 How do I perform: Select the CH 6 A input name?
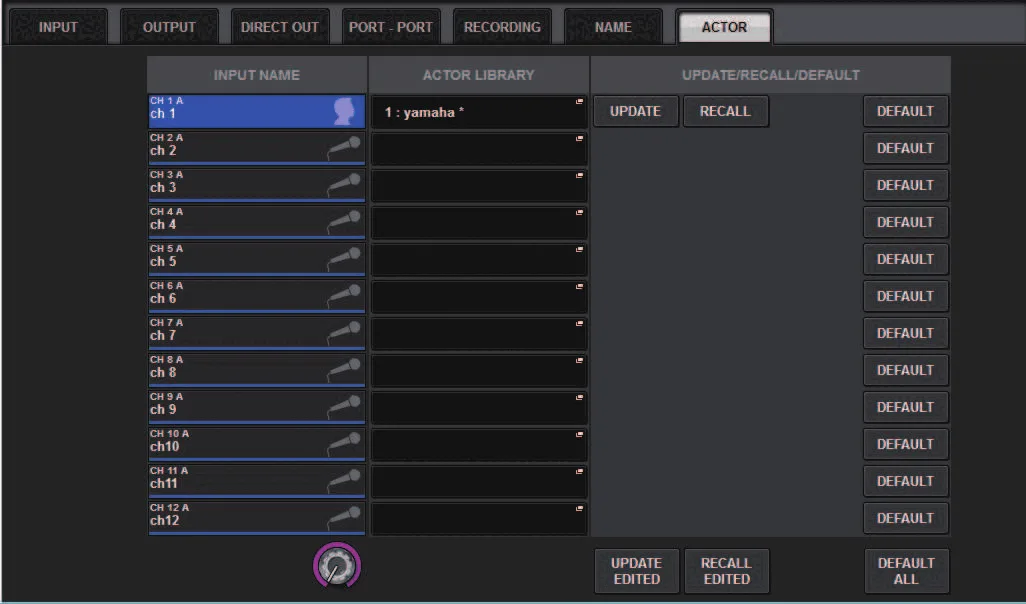point(256,296)
